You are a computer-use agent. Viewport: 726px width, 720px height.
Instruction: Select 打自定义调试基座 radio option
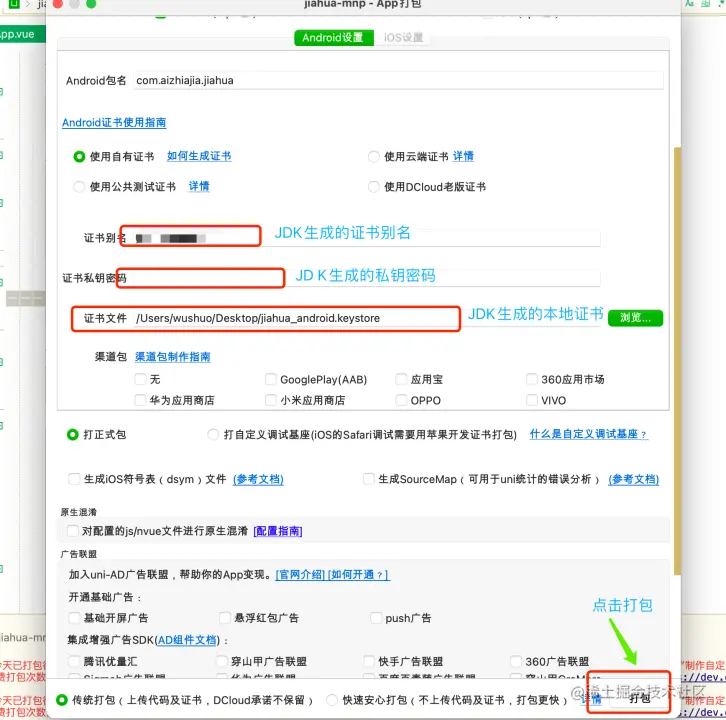[x=213, y=435]
